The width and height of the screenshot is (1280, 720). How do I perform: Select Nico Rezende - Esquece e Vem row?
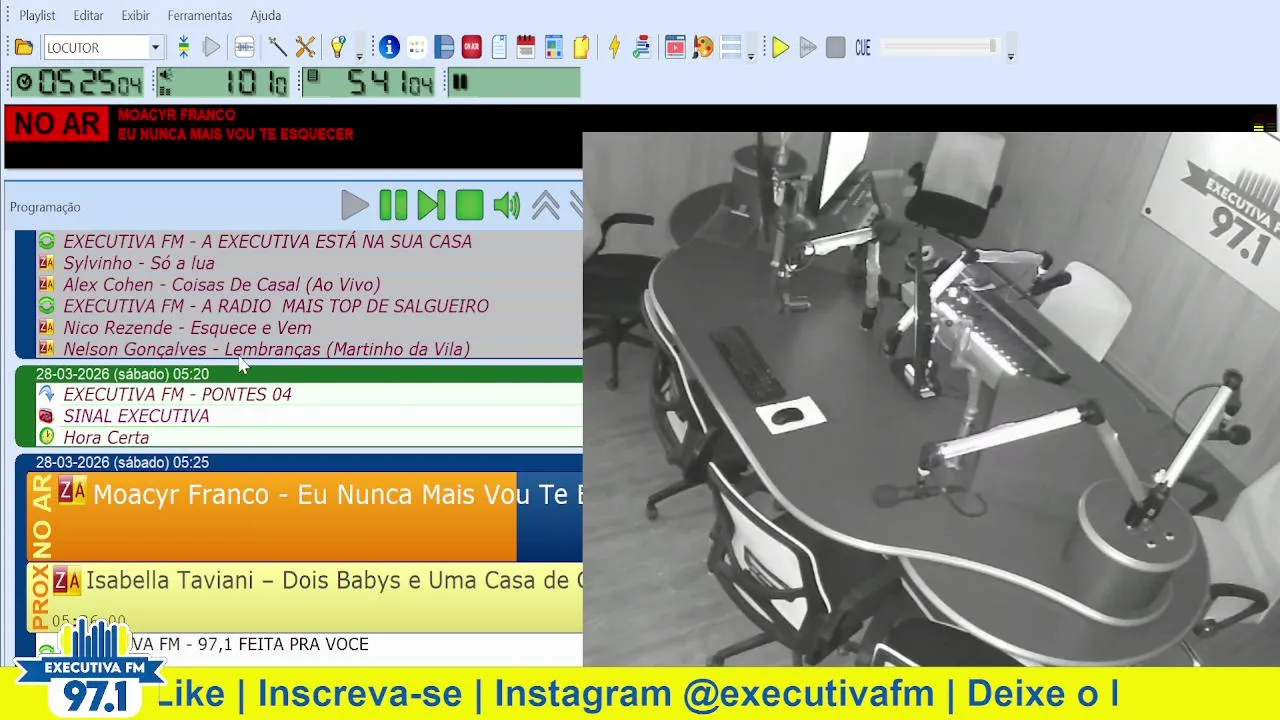click(x=308, y=328)
